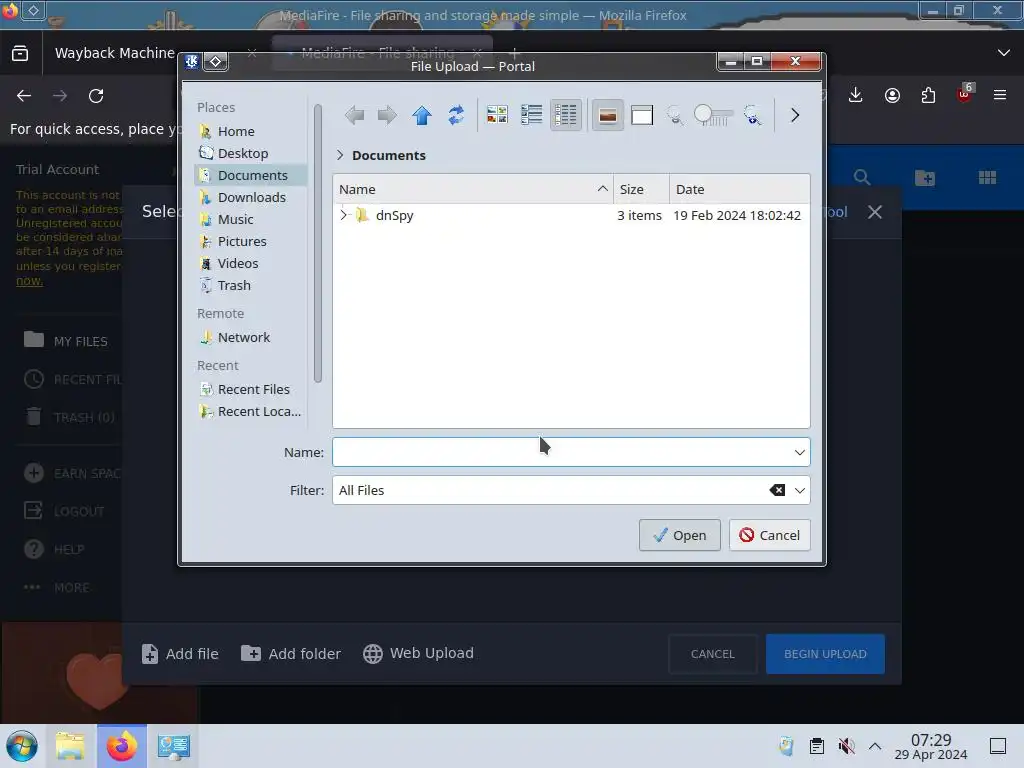Toggle the preview side panel
The width and height of the screenshot is (1024, 768).
coord(642,116)
